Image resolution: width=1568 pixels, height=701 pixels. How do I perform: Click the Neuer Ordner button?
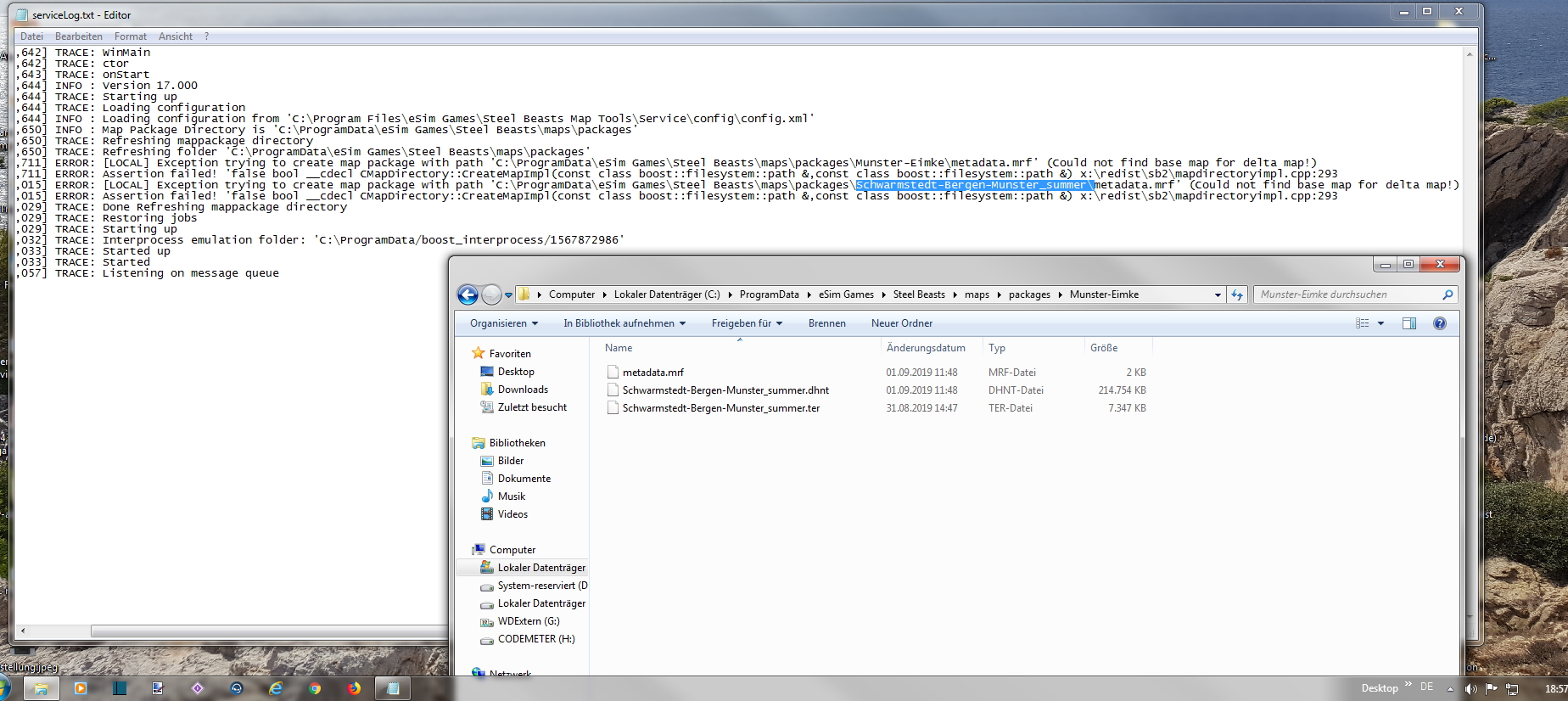(x=901, y=323)
